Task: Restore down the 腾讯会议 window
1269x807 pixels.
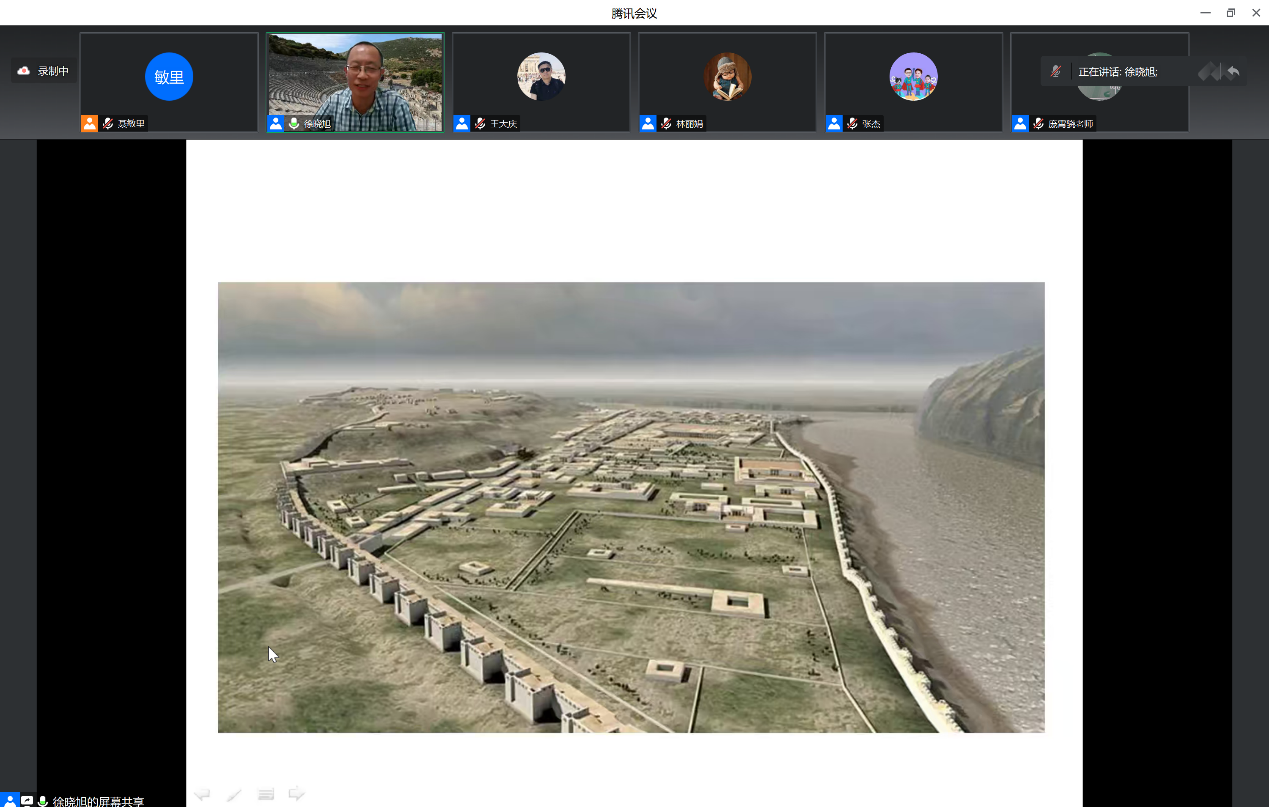Action: pos(1230,13)
